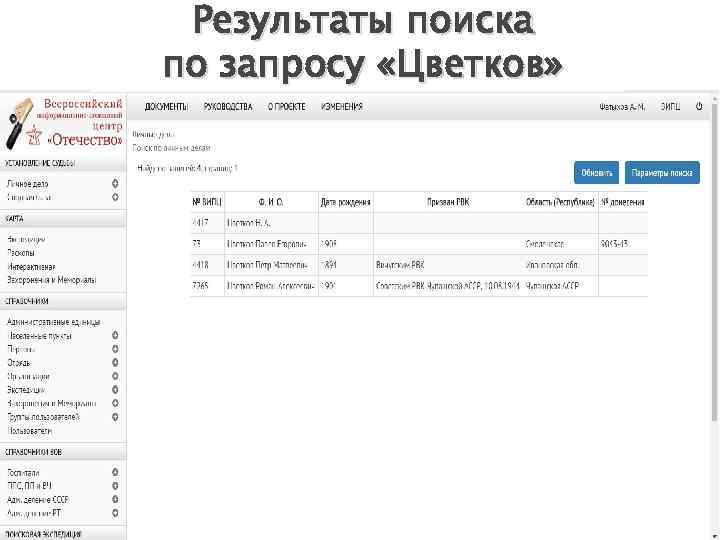The width and height of the screenshot is (720, 540).
Task: Click the arrow icon next to Персоны
Action: pos(115,349)
